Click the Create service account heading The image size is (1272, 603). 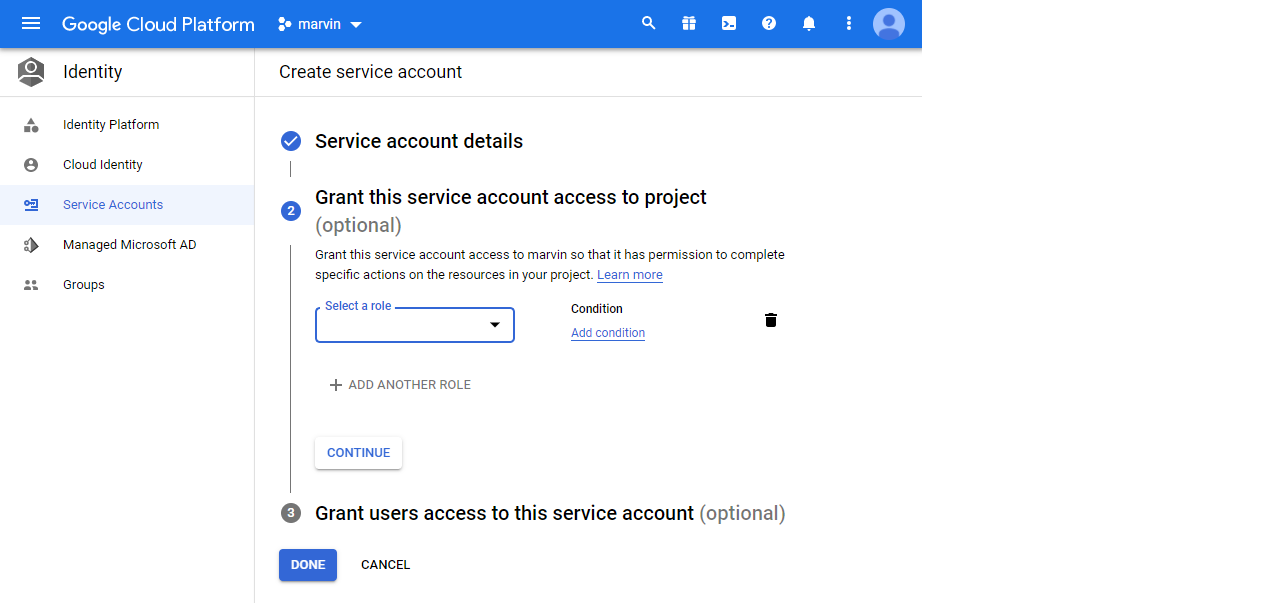(371, 72)
